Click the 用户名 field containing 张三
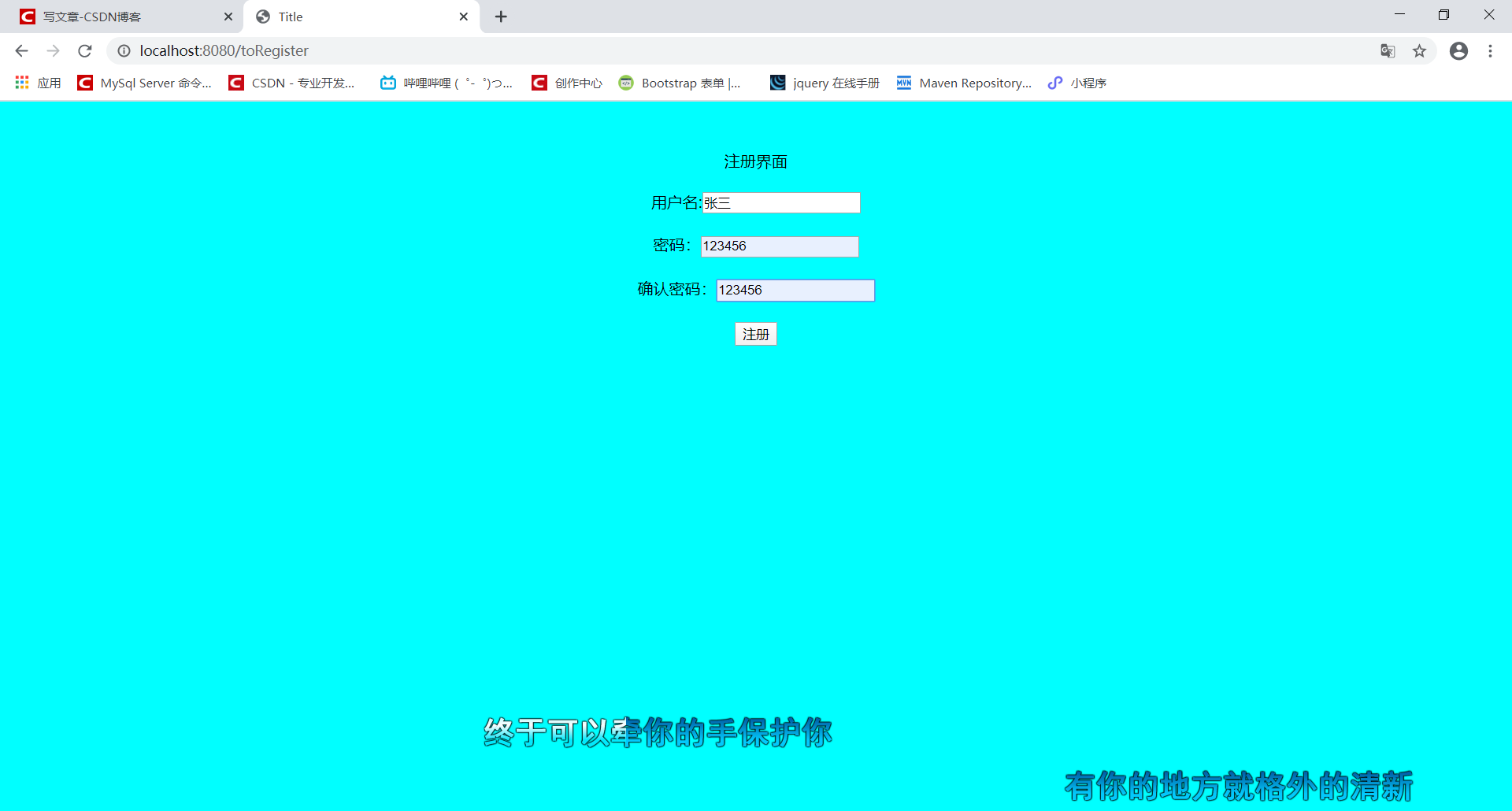Screen dimensions: 1512x811 (781, 203)
